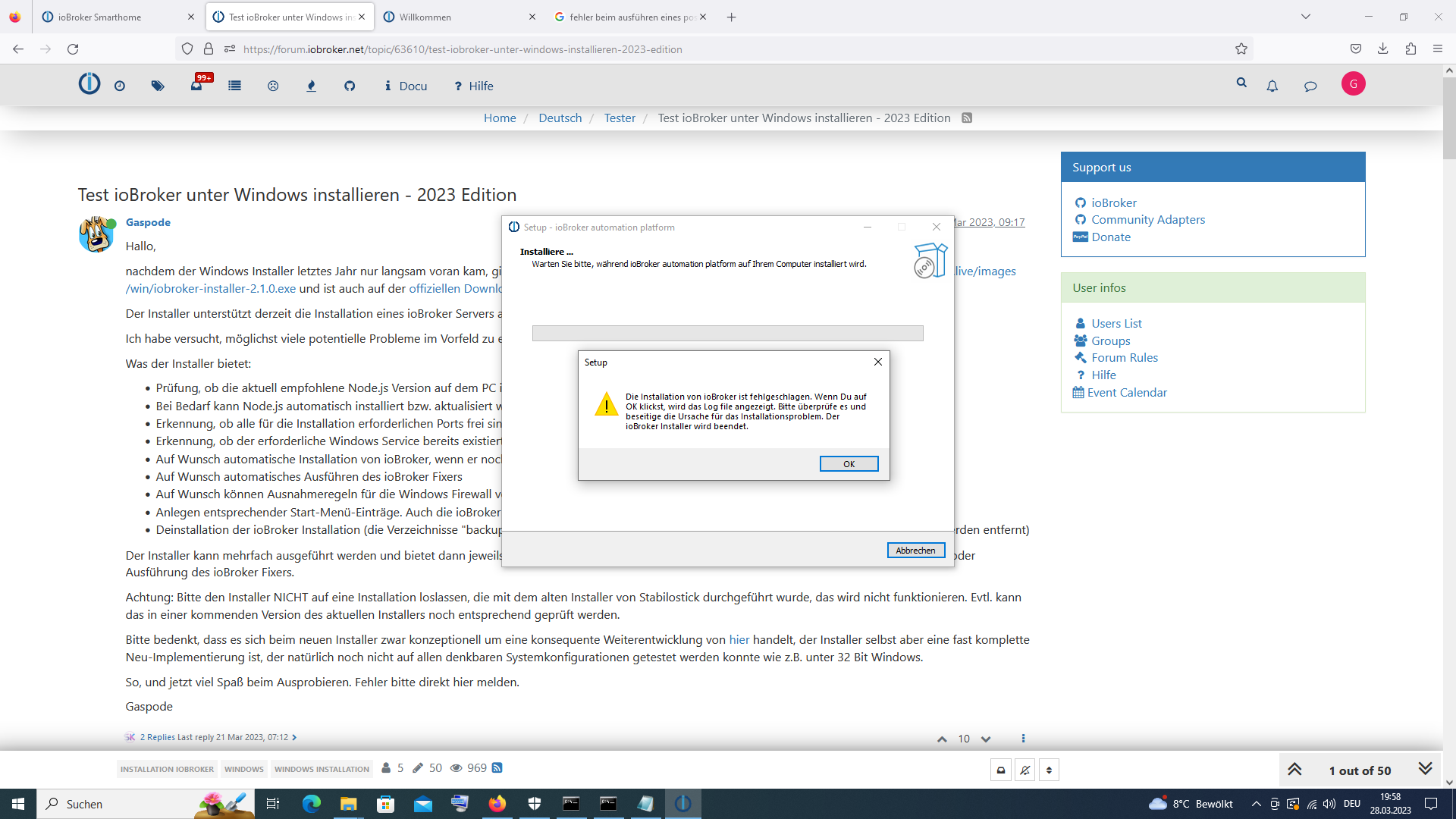Open the Recent topics clock icon
The width and height of the screenshot is (1456, 819).
point(120,86)
